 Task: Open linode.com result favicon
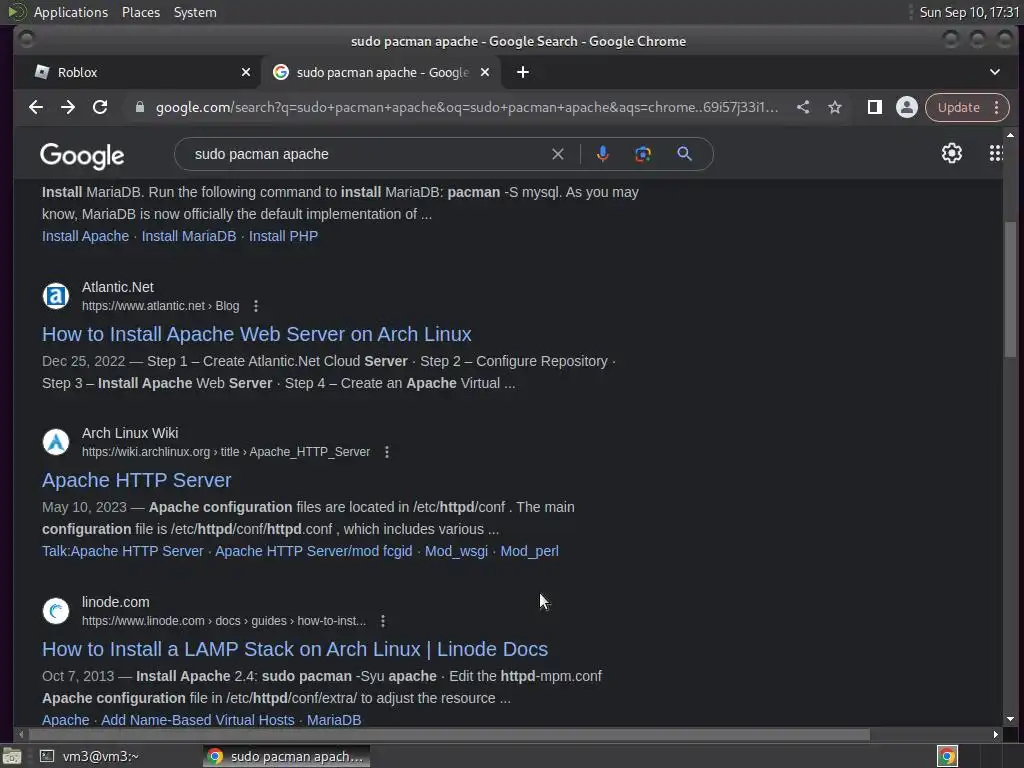point(56,611)
